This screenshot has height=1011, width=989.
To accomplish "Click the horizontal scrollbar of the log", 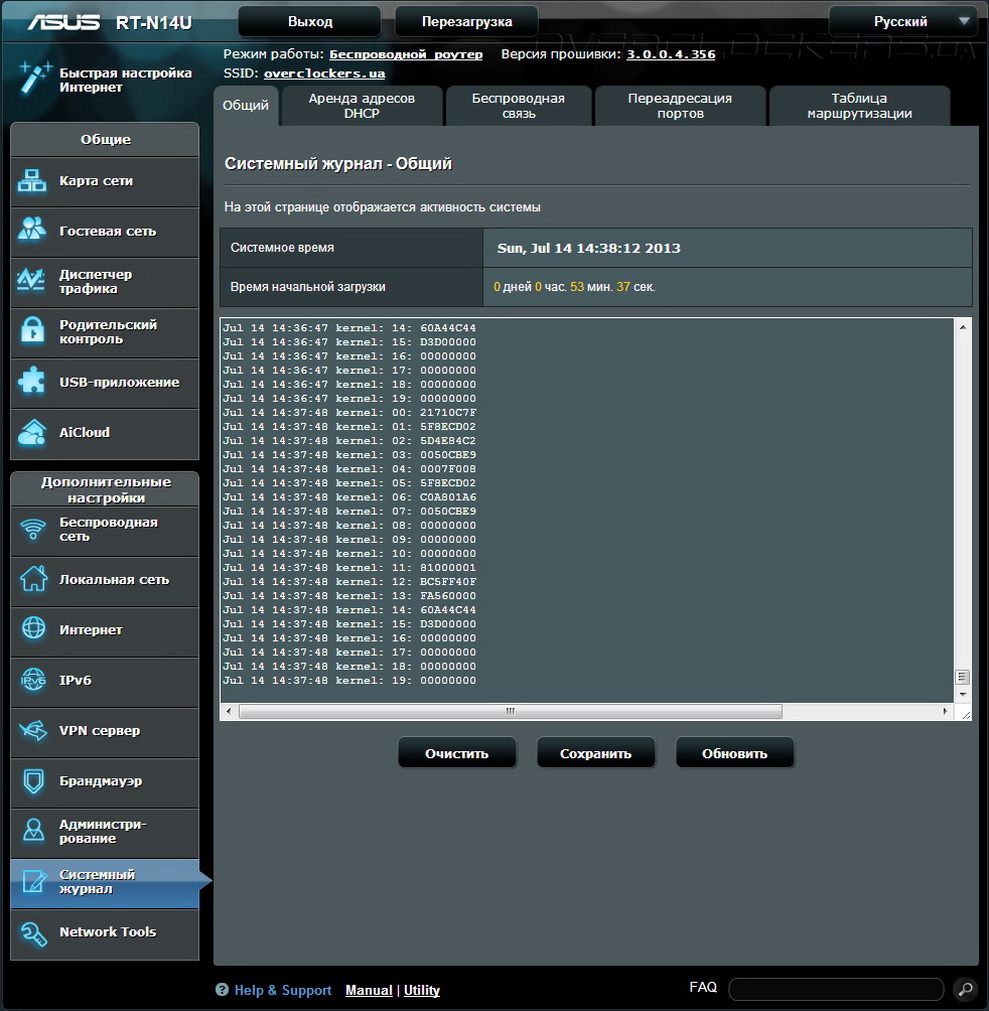I will (510, 711).
